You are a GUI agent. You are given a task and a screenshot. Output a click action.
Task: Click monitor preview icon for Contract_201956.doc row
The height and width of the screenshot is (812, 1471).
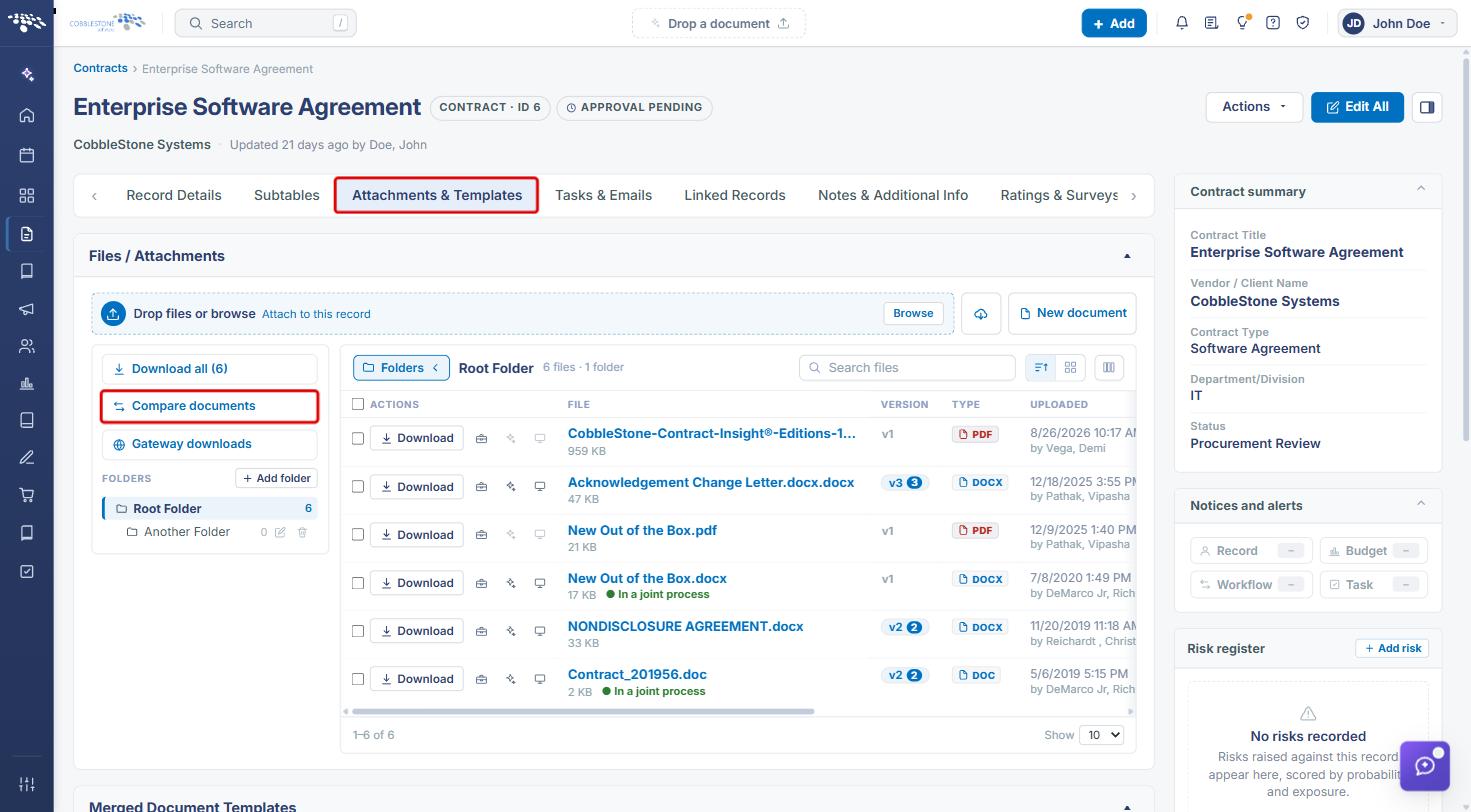coord(540,679)
